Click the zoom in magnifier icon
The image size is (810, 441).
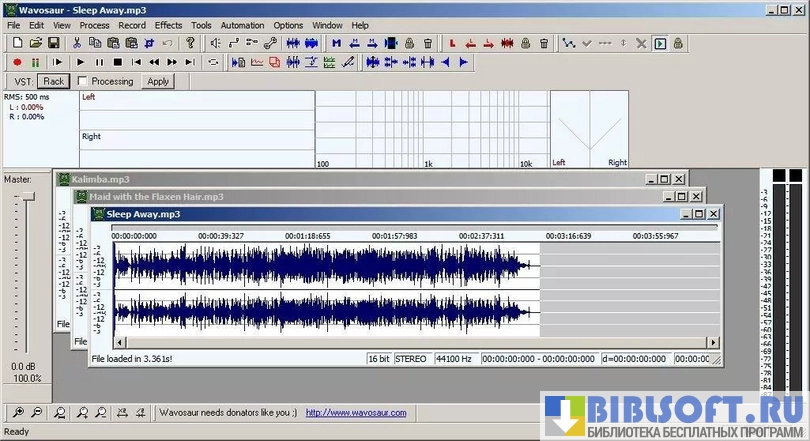coord(18,412)
